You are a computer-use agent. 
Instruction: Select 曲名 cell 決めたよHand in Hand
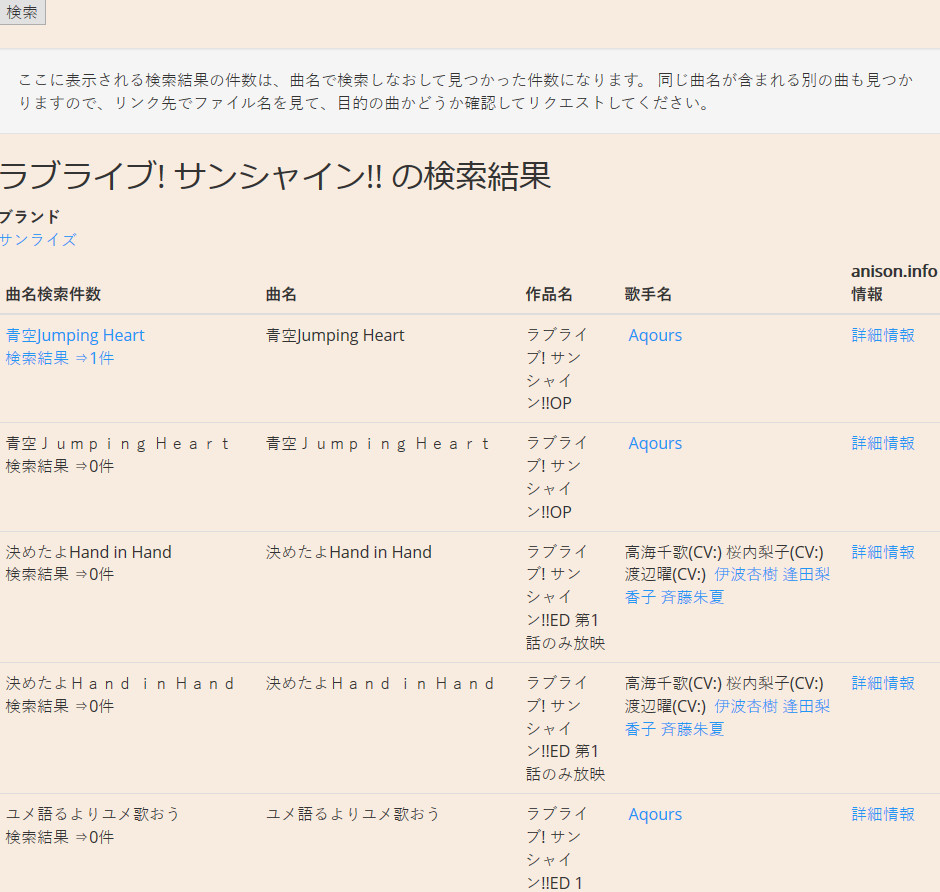coord(348,552)
